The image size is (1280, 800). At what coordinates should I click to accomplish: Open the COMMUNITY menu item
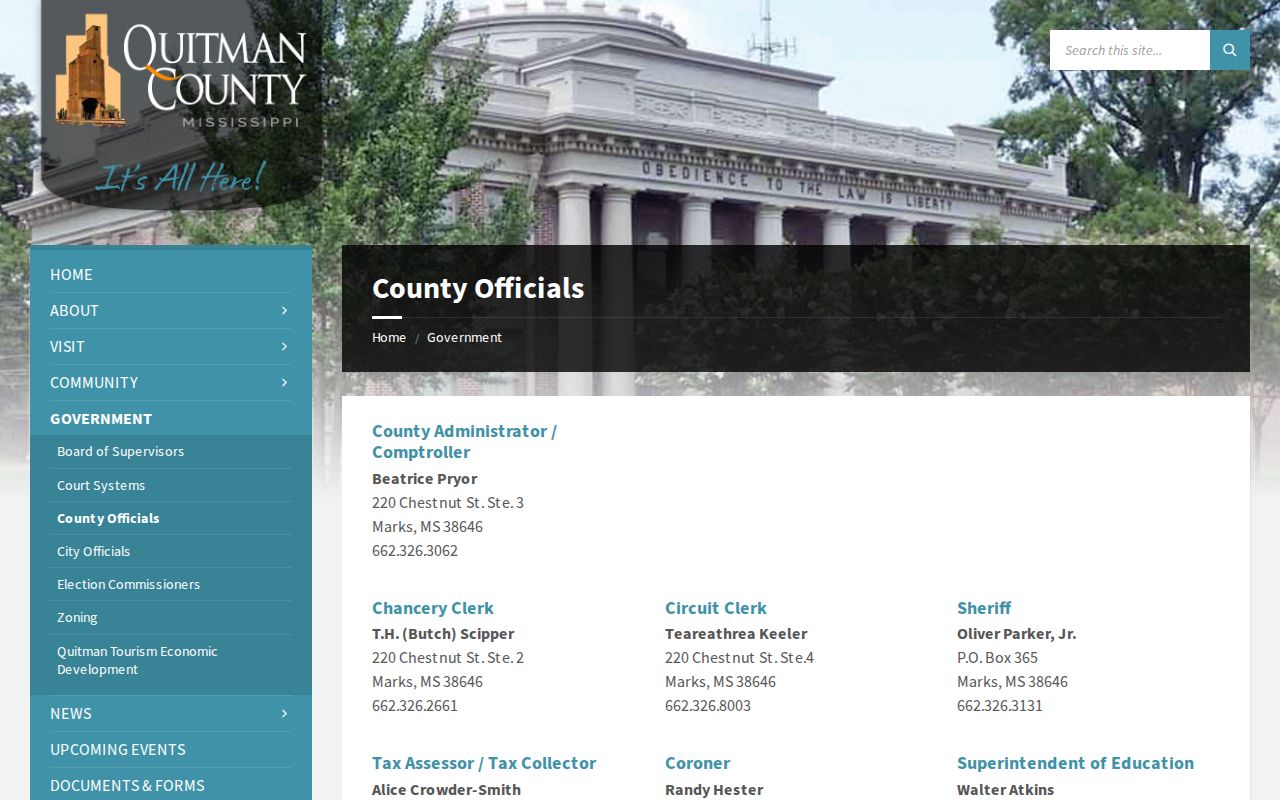(94, 383)
